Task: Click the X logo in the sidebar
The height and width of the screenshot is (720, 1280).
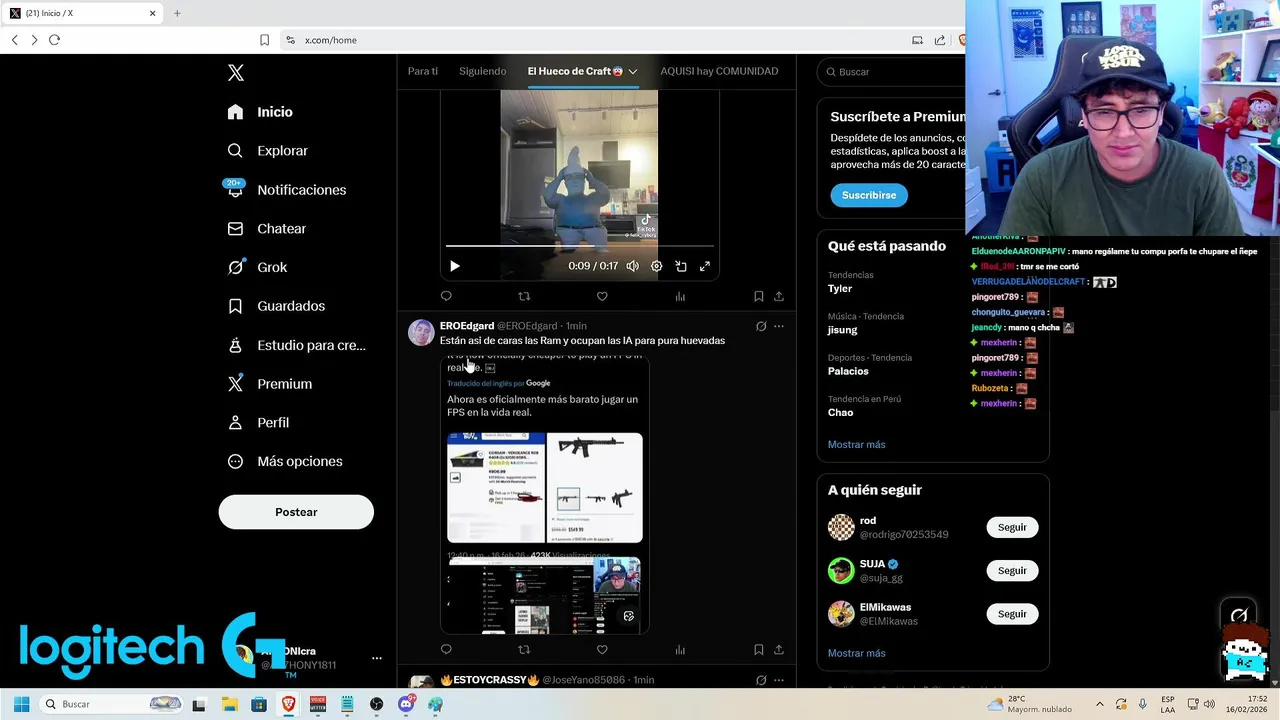Action: 236,73
